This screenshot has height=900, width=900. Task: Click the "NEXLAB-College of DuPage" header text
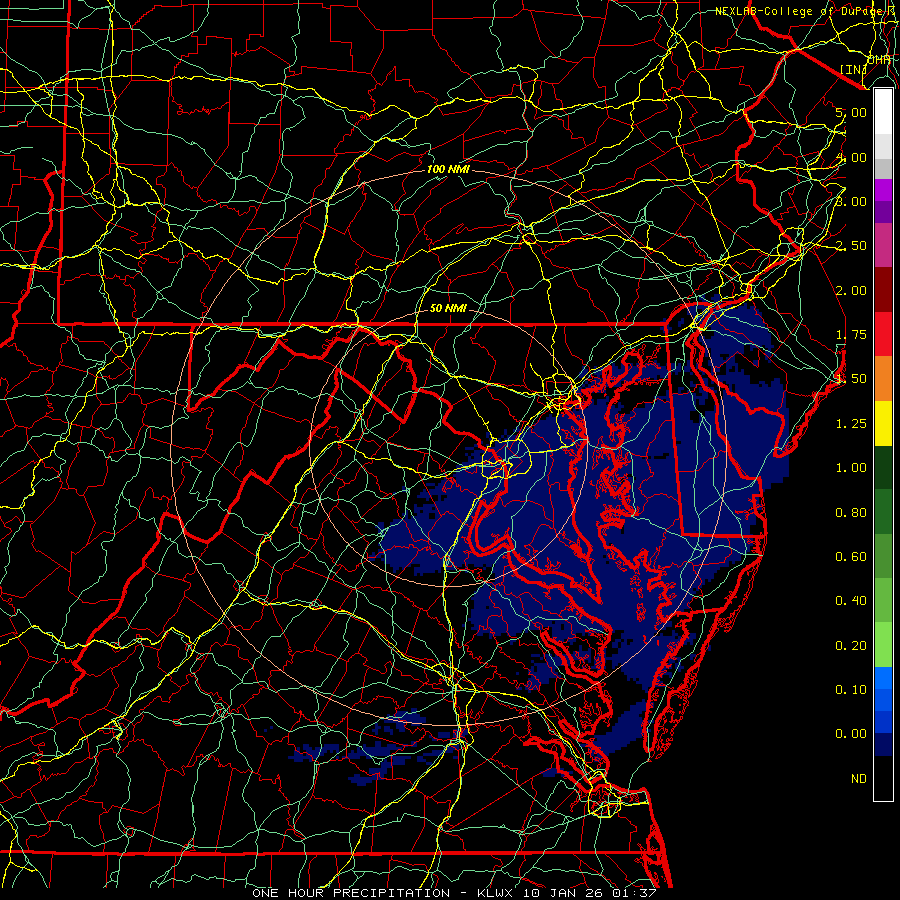point(800,11)
